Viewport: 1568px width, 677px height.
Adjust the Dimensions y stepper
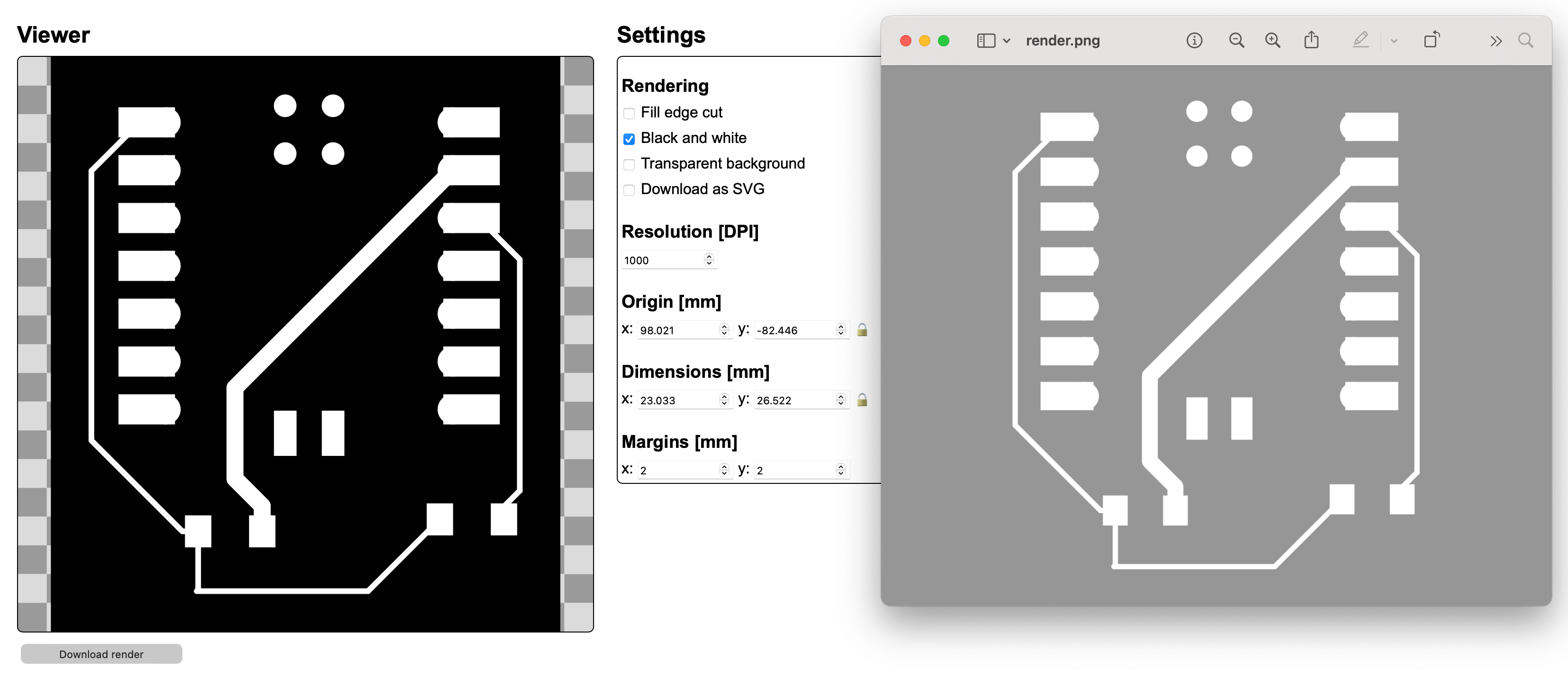pos(840,400)
